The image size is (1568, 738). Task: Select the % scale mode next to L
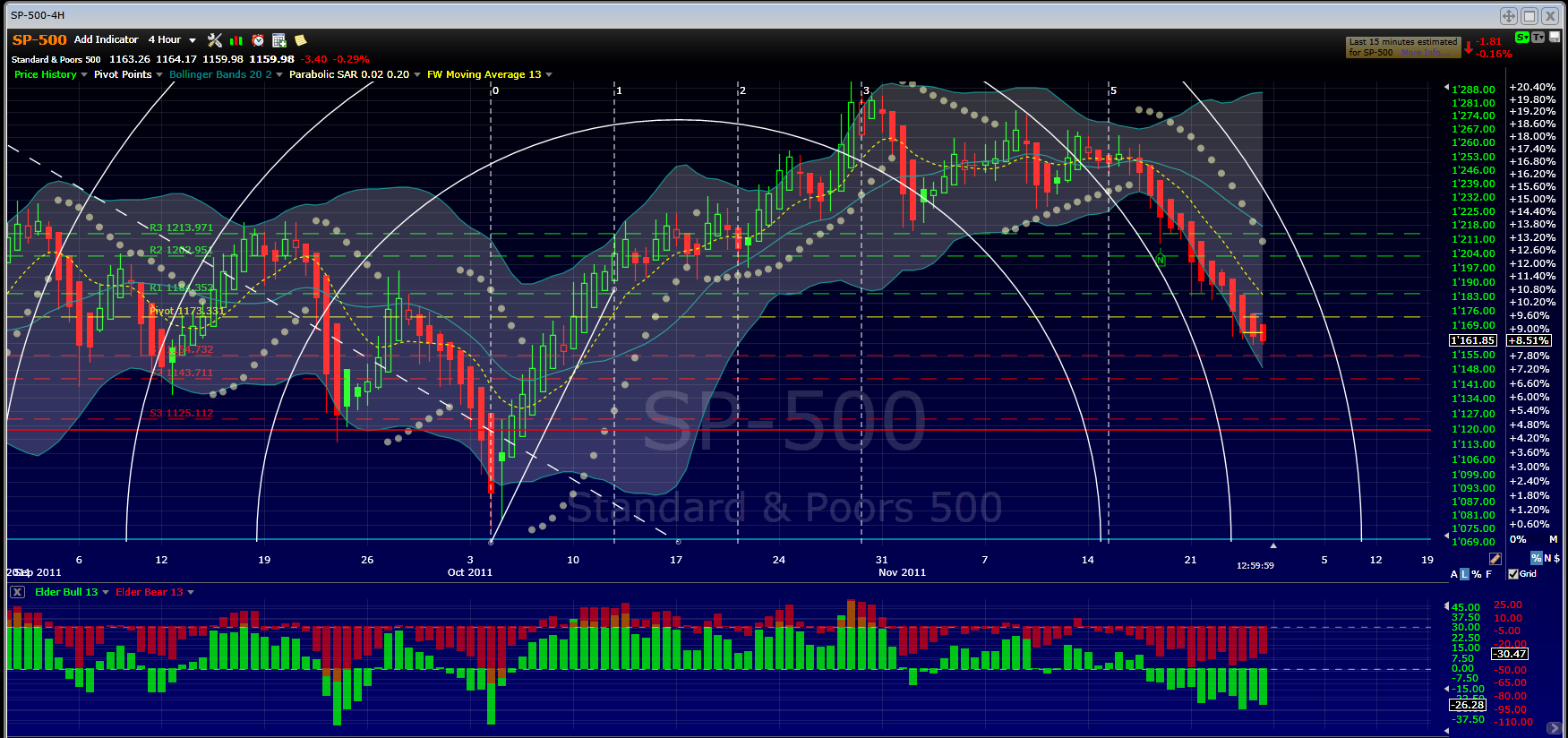[1476, 574]
